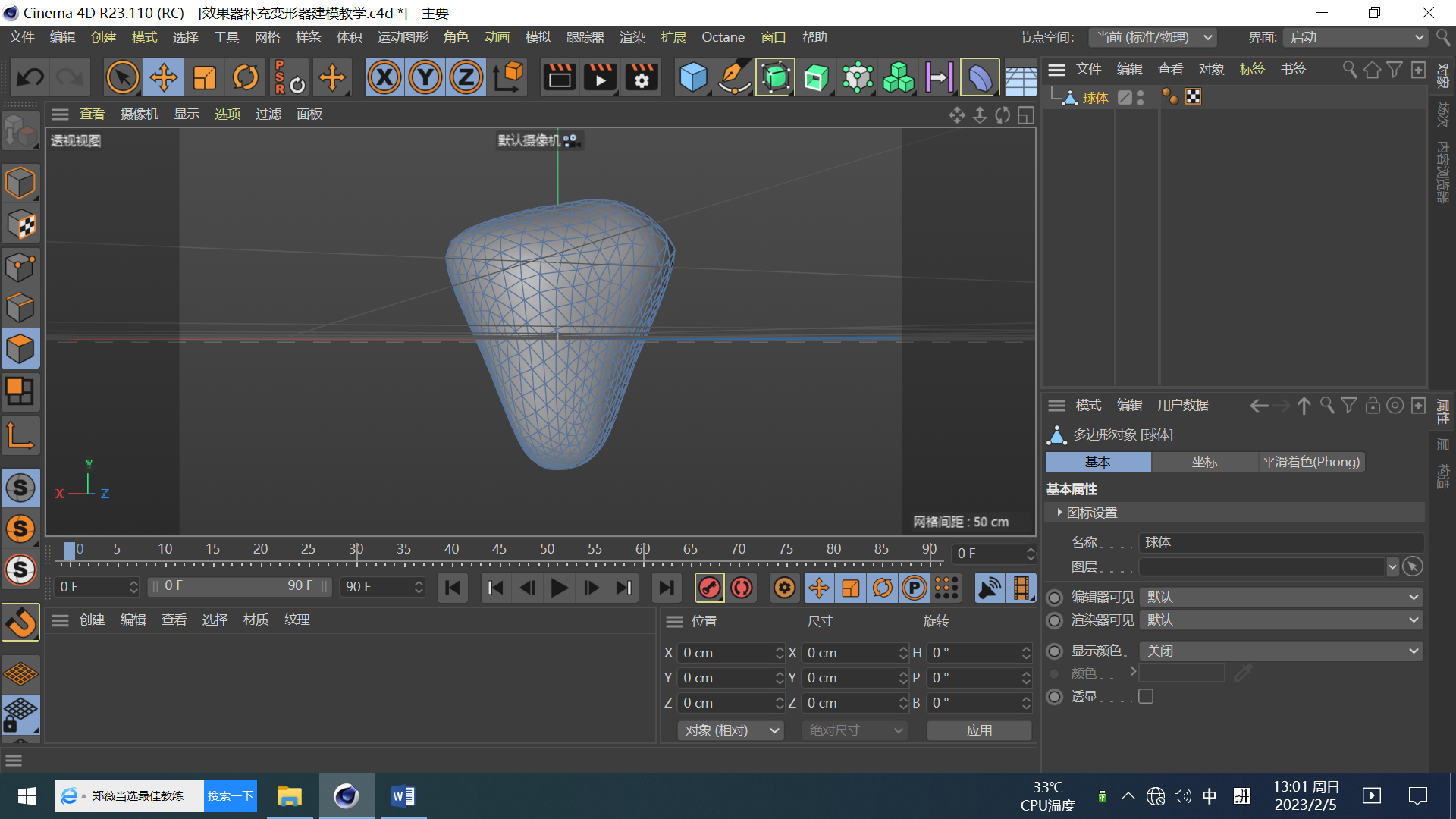Toggle Z axis lock
The height and width of the screenshot is (819, 1456).
tap(466, 77)
